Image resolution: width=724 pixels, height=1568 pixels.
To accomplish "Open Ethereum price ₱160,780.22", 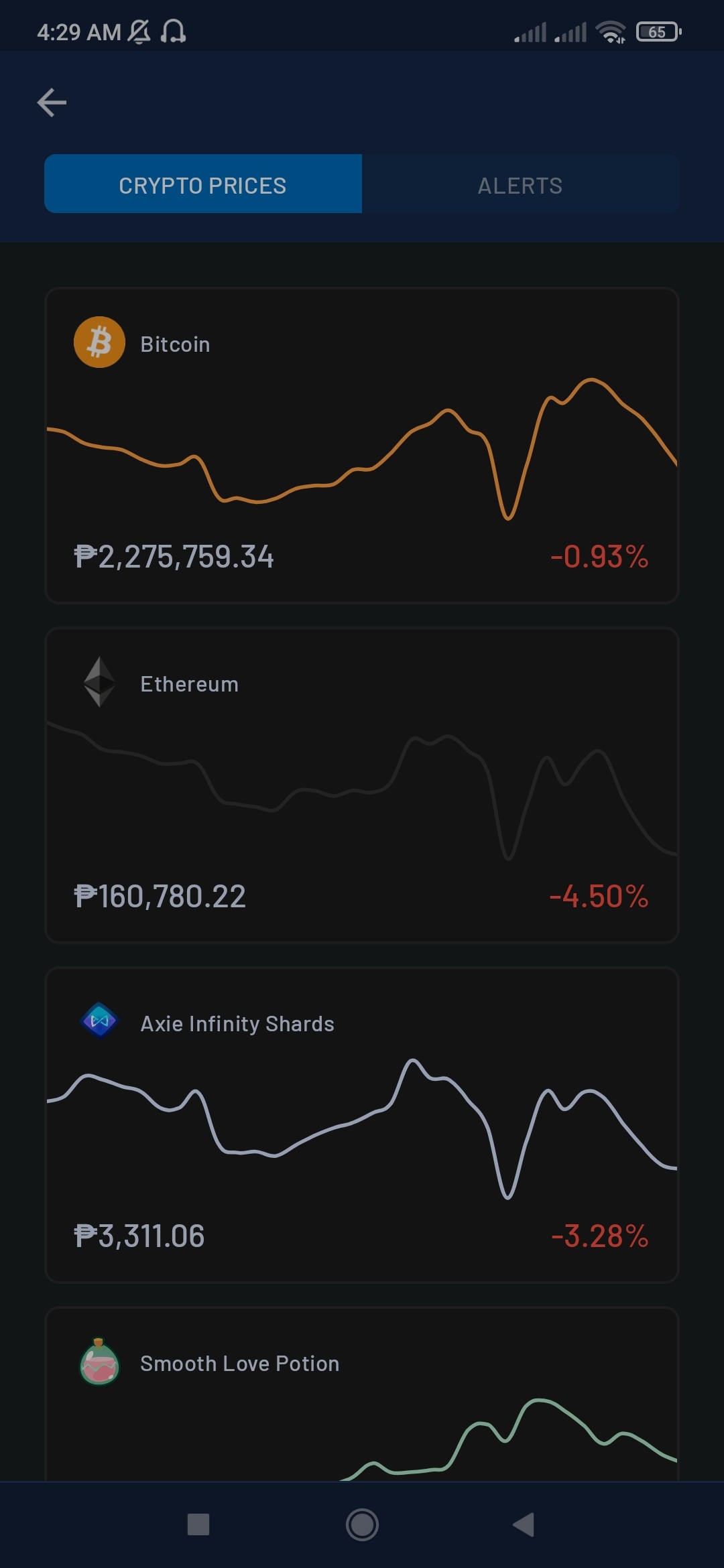I will (x=160, y=897).
